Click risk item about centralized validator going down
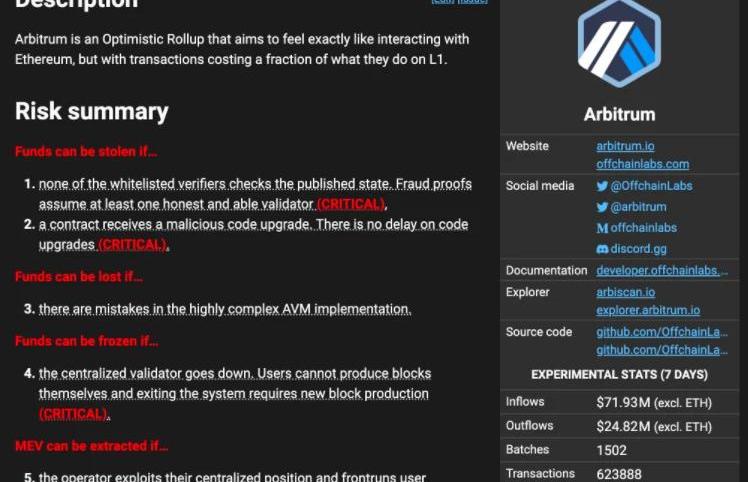Viewport: 748px width, 482px height. coord(235,394)
